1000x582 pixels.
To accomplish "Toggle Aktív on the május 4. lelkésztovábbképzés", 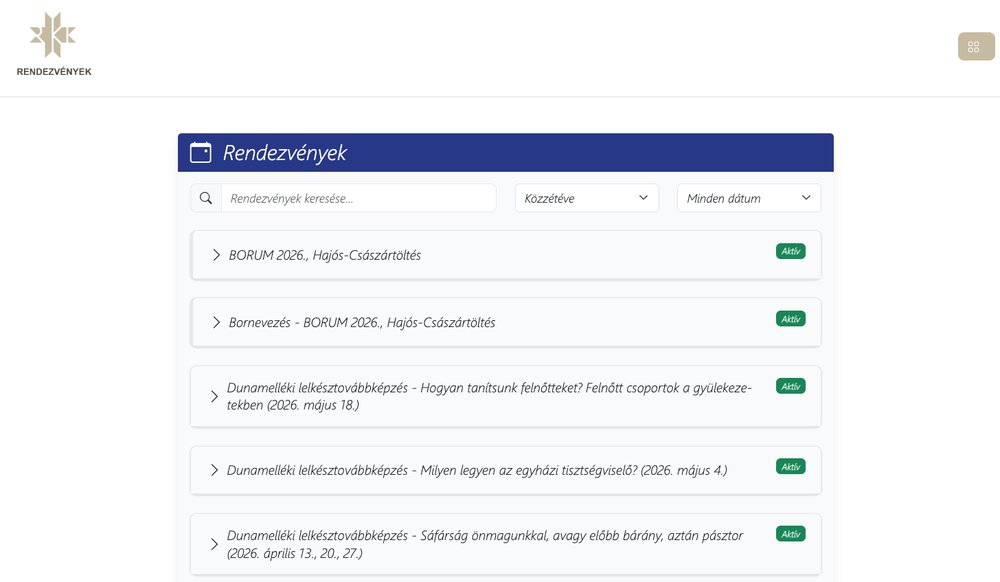I will coord(790,466).
